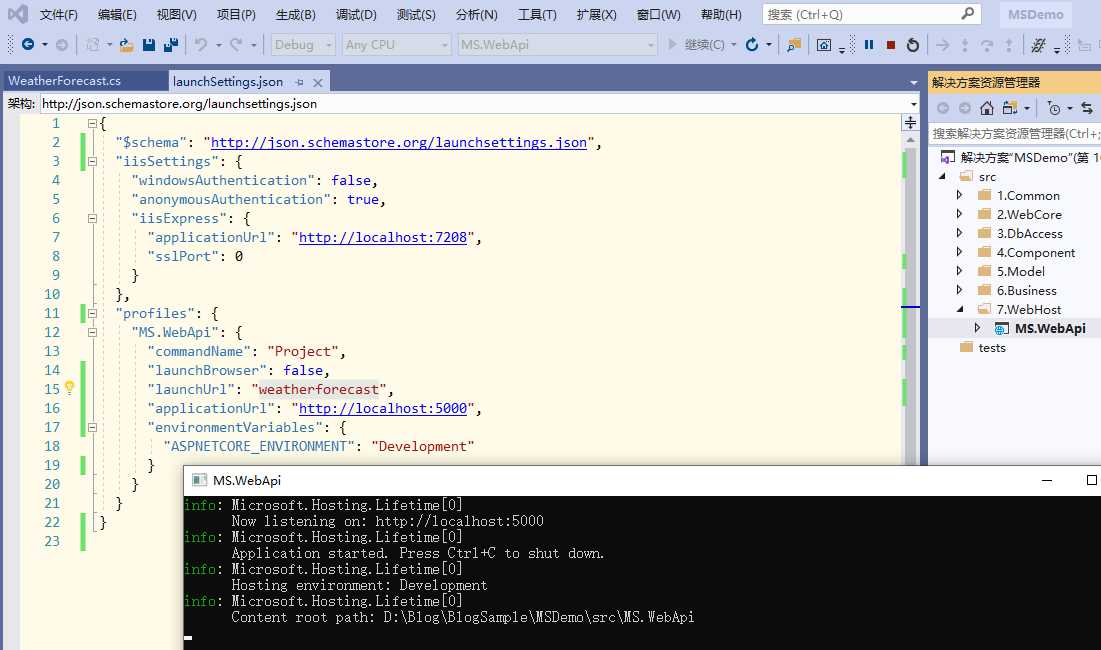The image size is (1101, 650).
Task: Restart the debug session
Action: pos(913,45)
